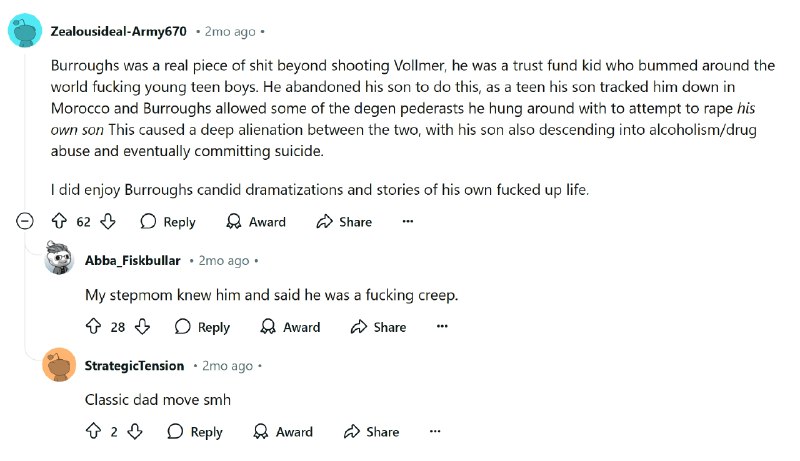Click StrategicTension's orange avatar
This screenshot has width=800, height=461.
coord(59,366)
